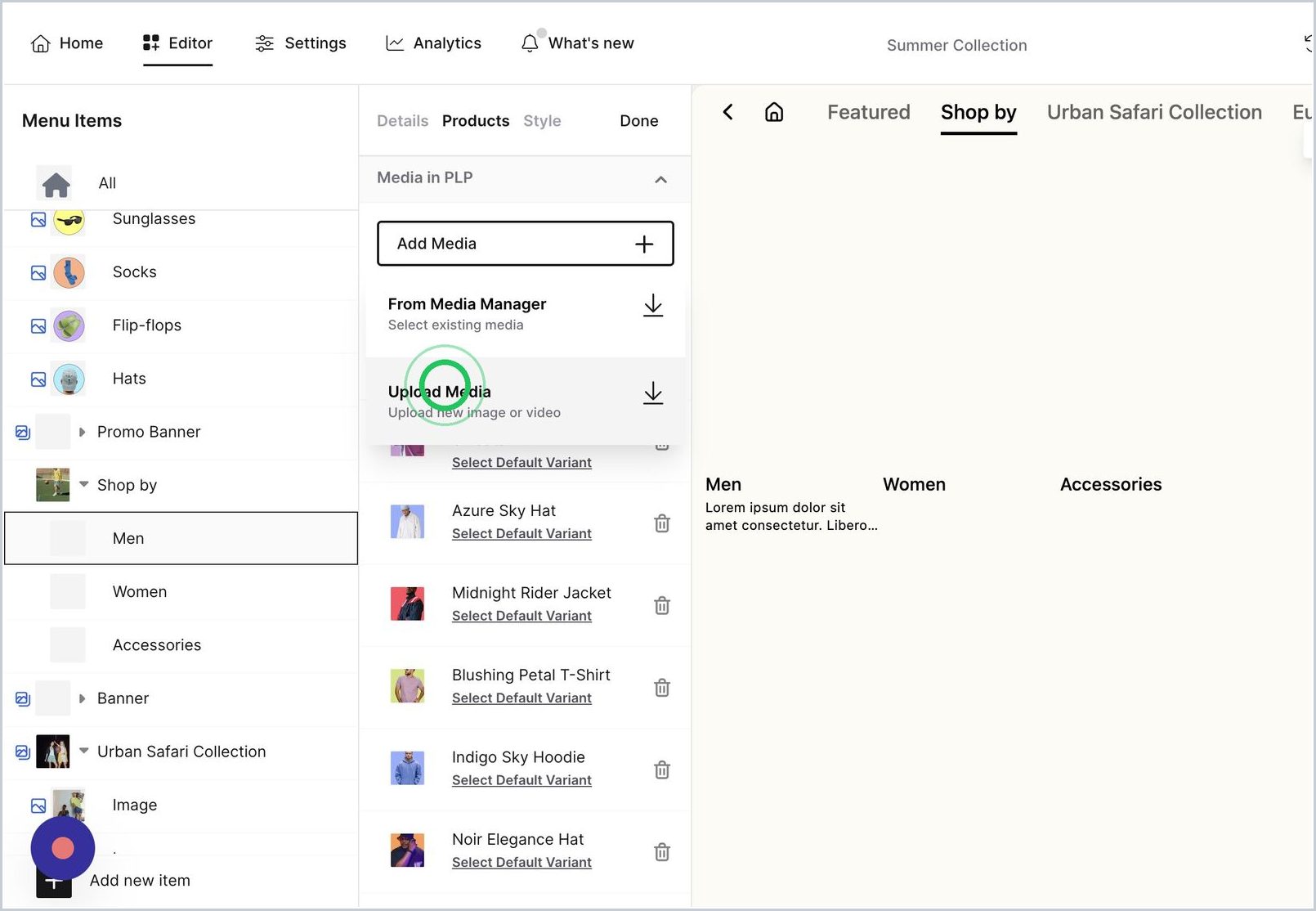Open the Analytics nav item

click(x=433, y=43)
